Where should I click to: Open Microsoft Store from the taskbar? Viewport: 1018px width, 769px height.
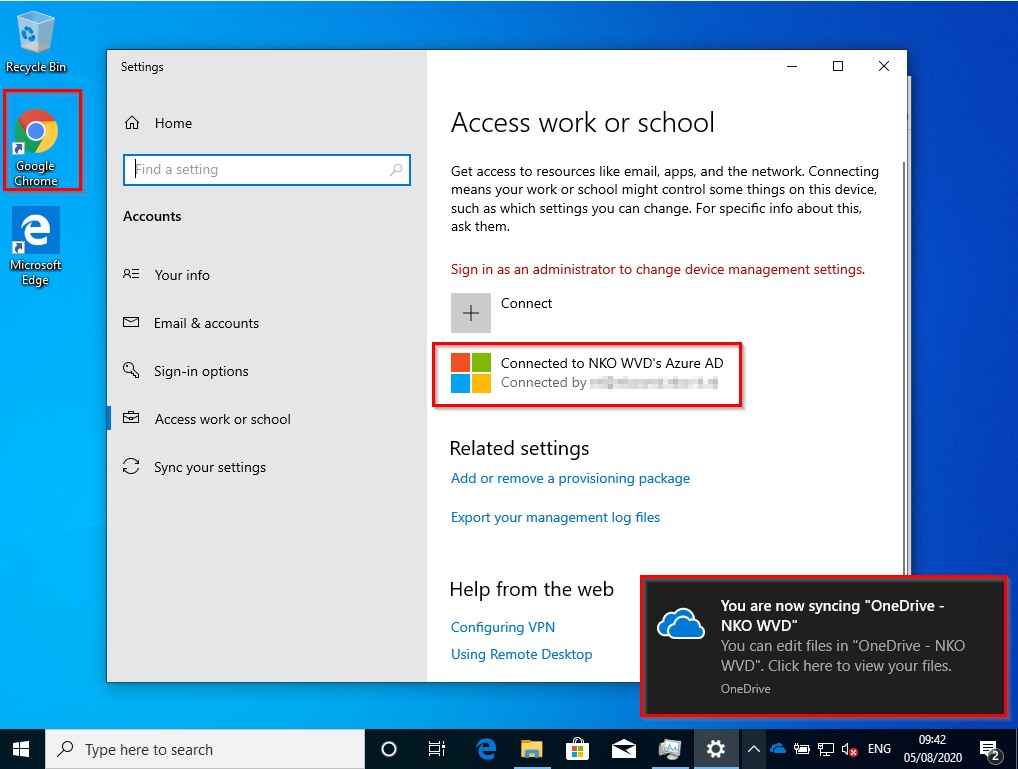click(x=577, y=750)
